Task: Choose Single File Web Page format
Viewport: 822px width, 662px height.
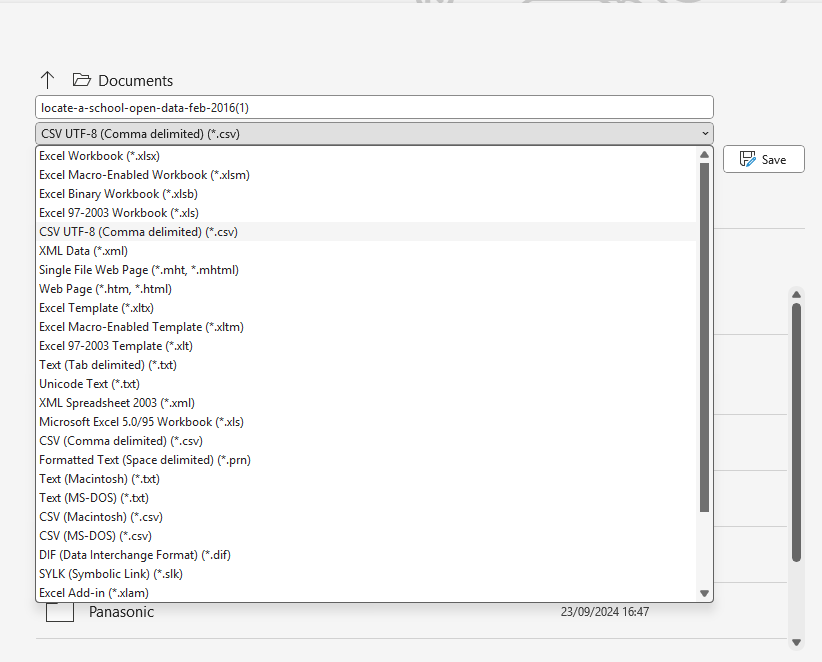Action: 367,270
